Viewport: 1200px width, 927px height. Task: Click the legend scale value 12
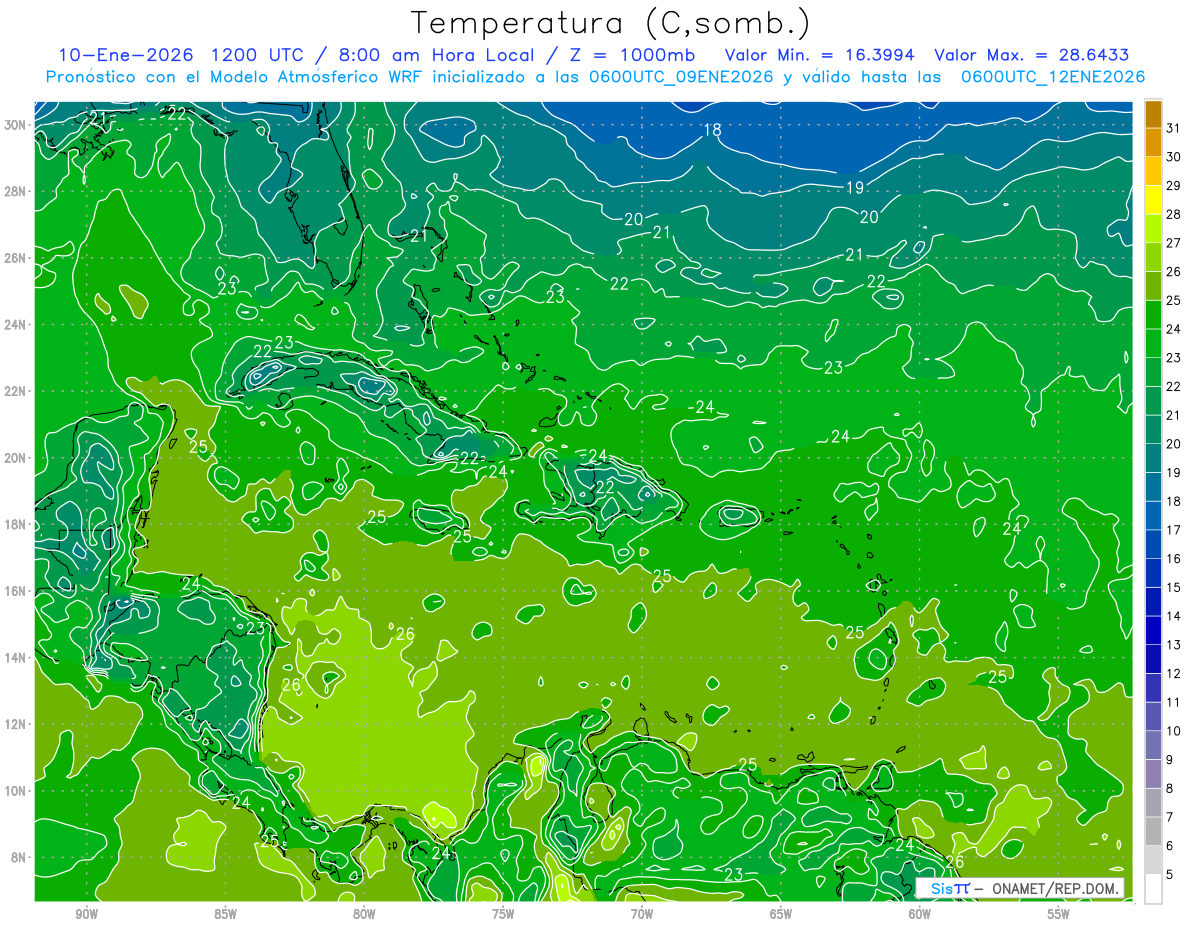pyautogui.click(x=1174, y=674)
